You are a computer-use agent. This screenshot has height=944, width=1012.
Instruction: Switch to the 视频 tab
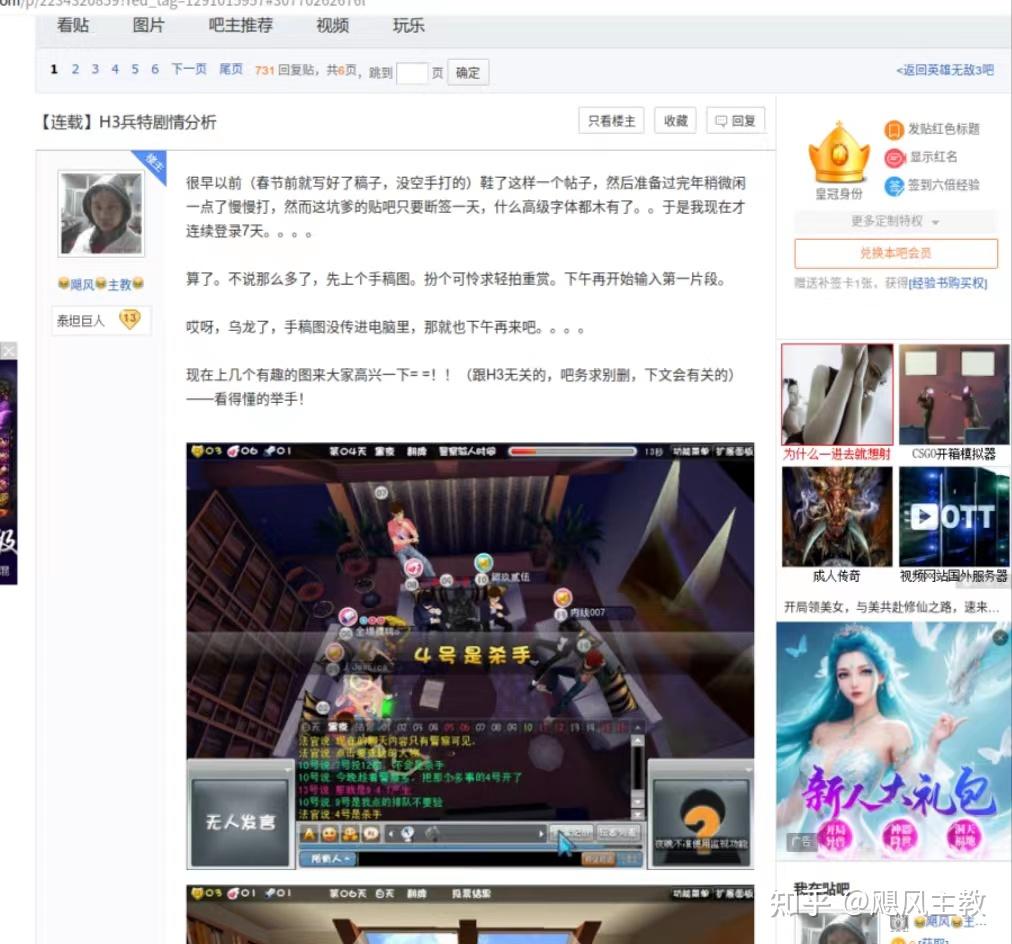(x=332, y=26)
